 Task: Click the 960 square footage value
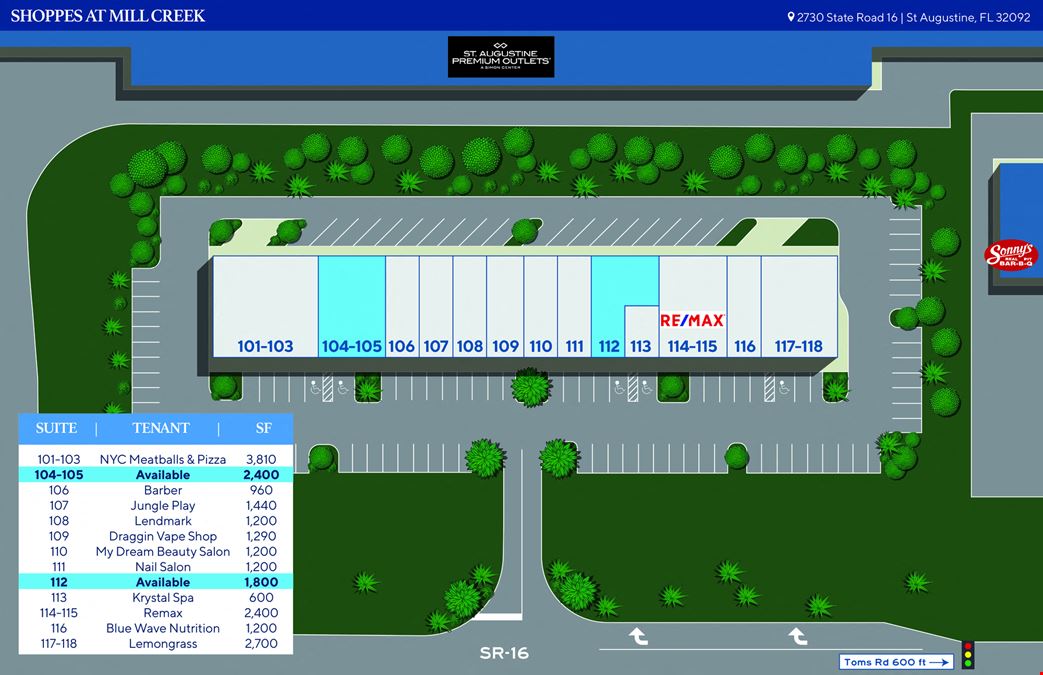pyautogui.click(x=261, y=490)
